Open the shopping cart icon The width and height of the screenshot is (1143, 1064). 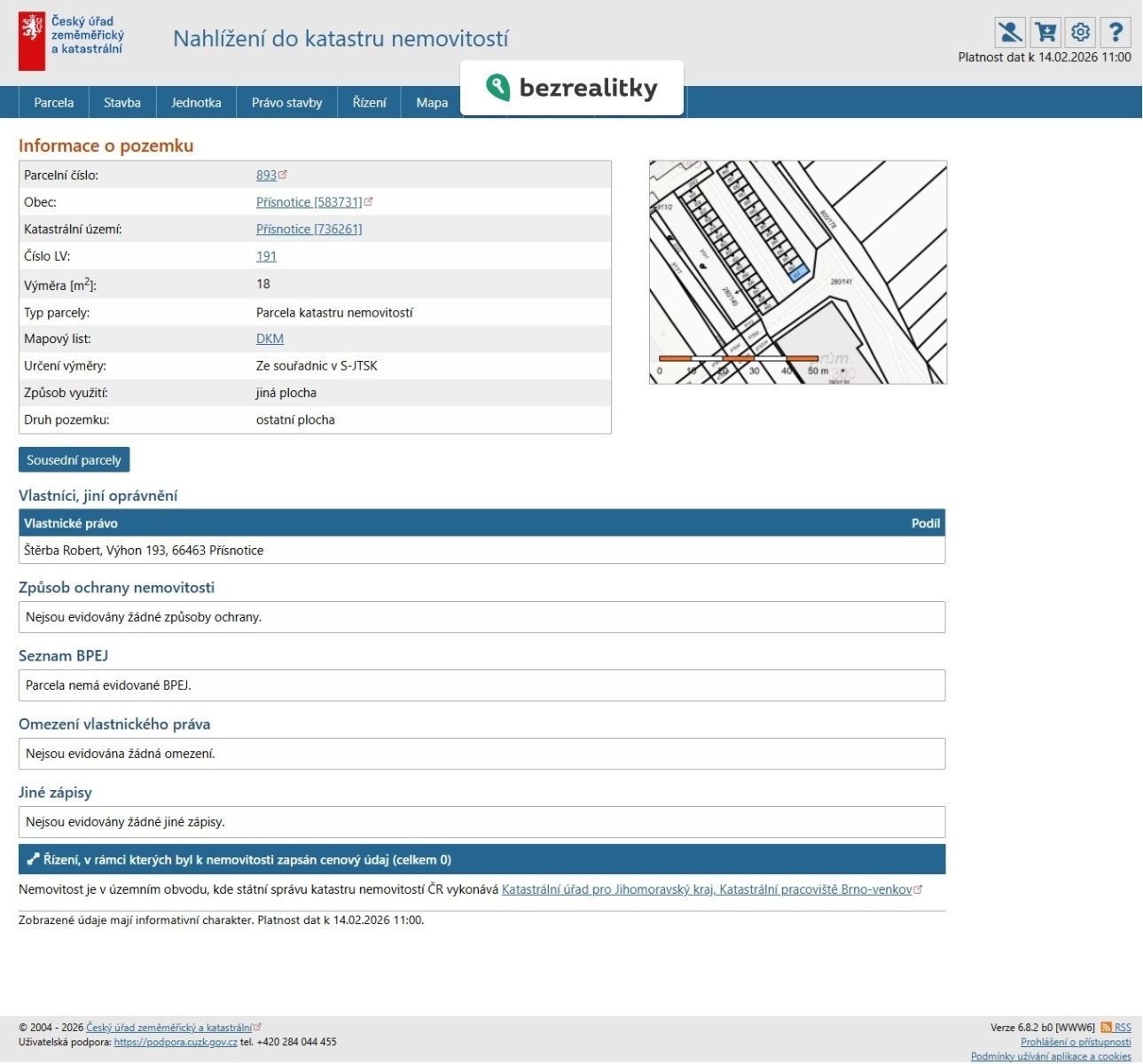tap(1045, 33)
